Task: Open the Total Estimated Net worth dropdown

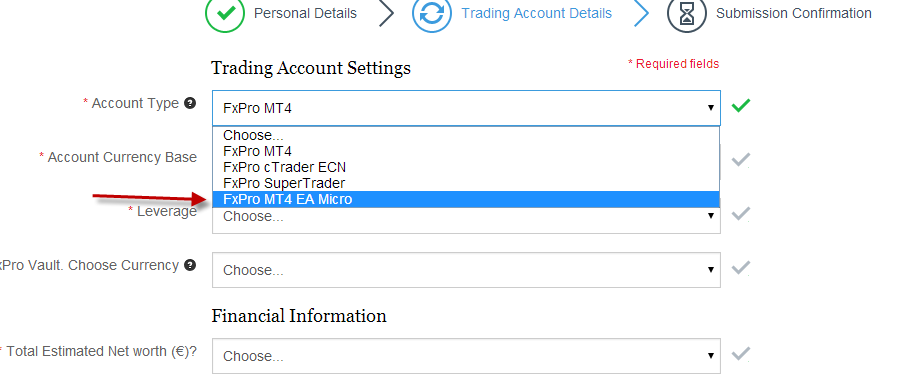Action: coord(466,356)
